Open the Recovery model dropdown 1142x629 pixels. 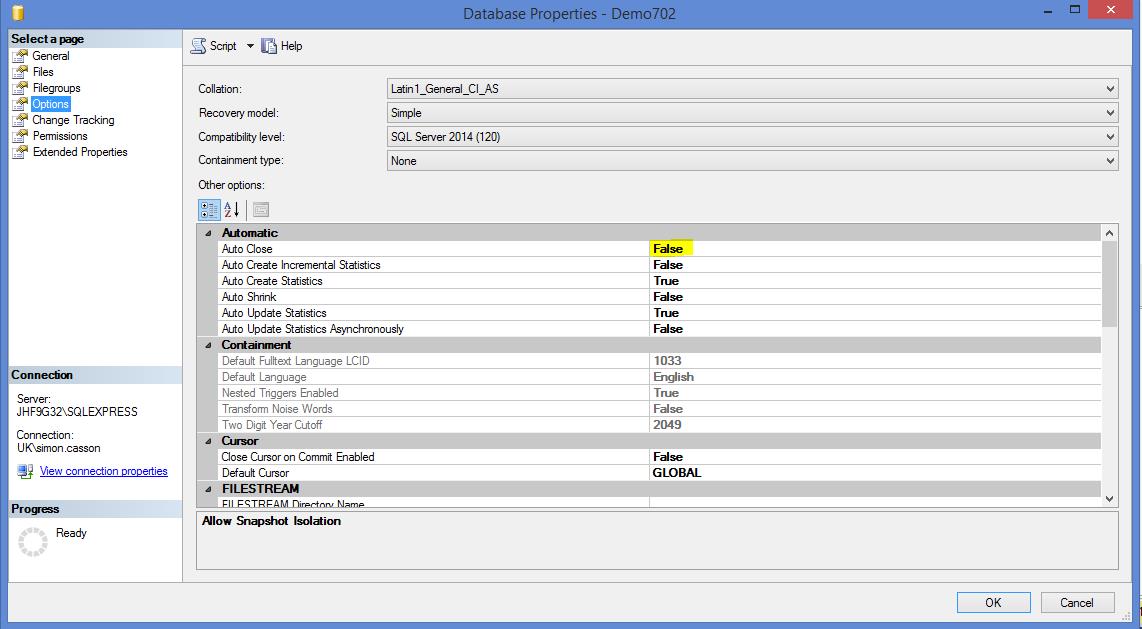click(x=1108, y=112)
